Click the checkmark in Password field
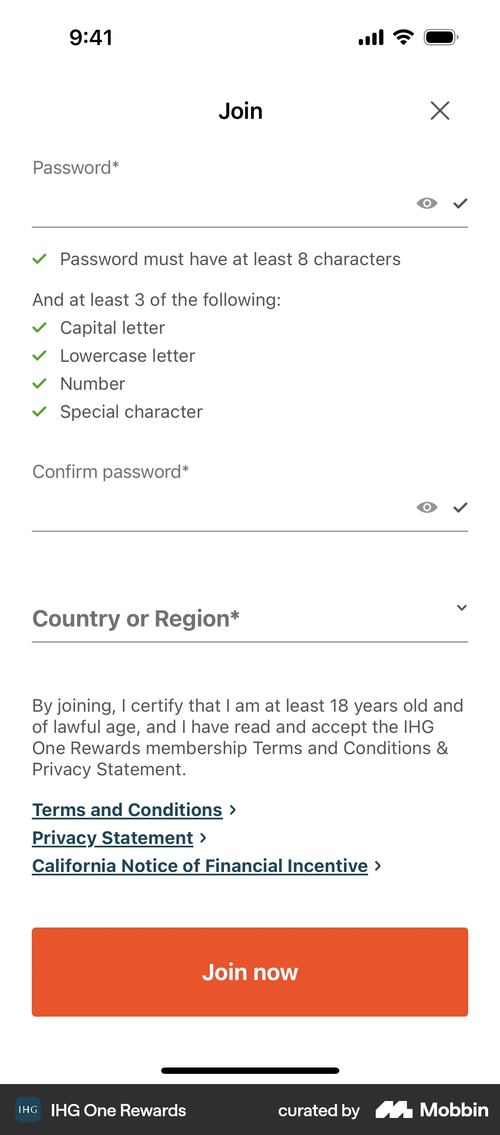 (461, 203)
